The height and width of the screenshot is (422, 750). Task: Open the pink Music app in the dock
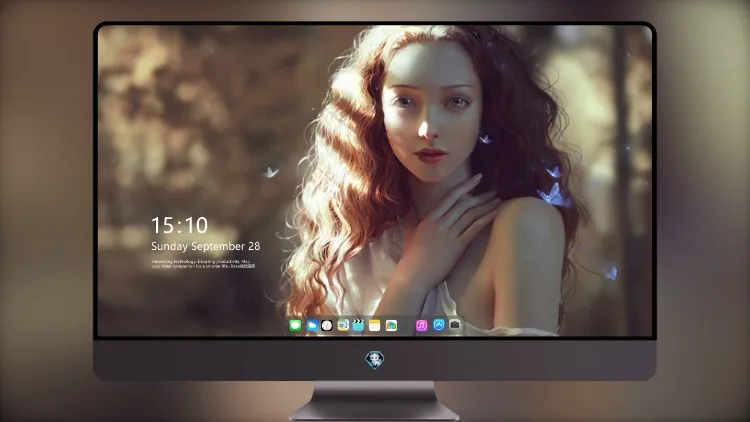(x=421, y=326)
